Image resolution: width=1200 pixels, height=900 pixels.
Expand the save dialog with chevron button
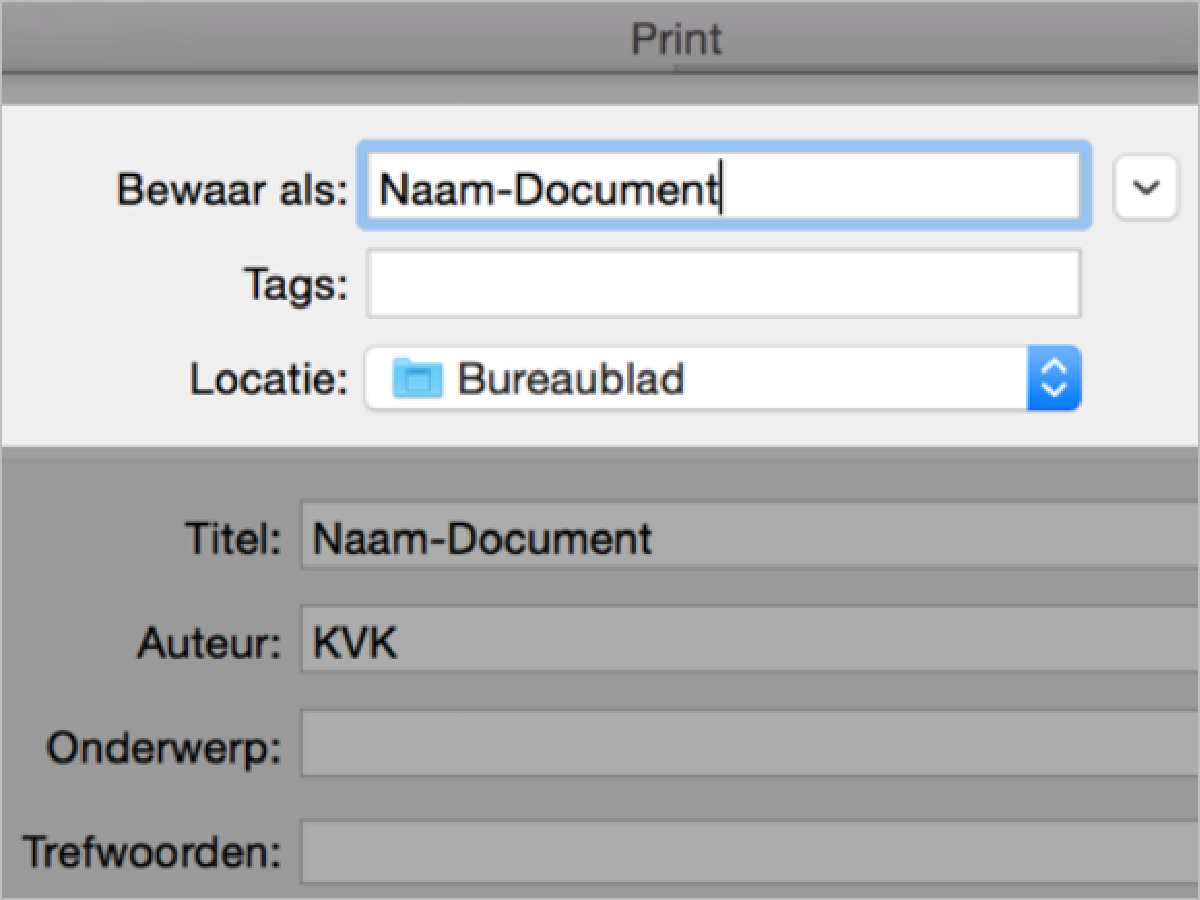[x=1145, y=188]
